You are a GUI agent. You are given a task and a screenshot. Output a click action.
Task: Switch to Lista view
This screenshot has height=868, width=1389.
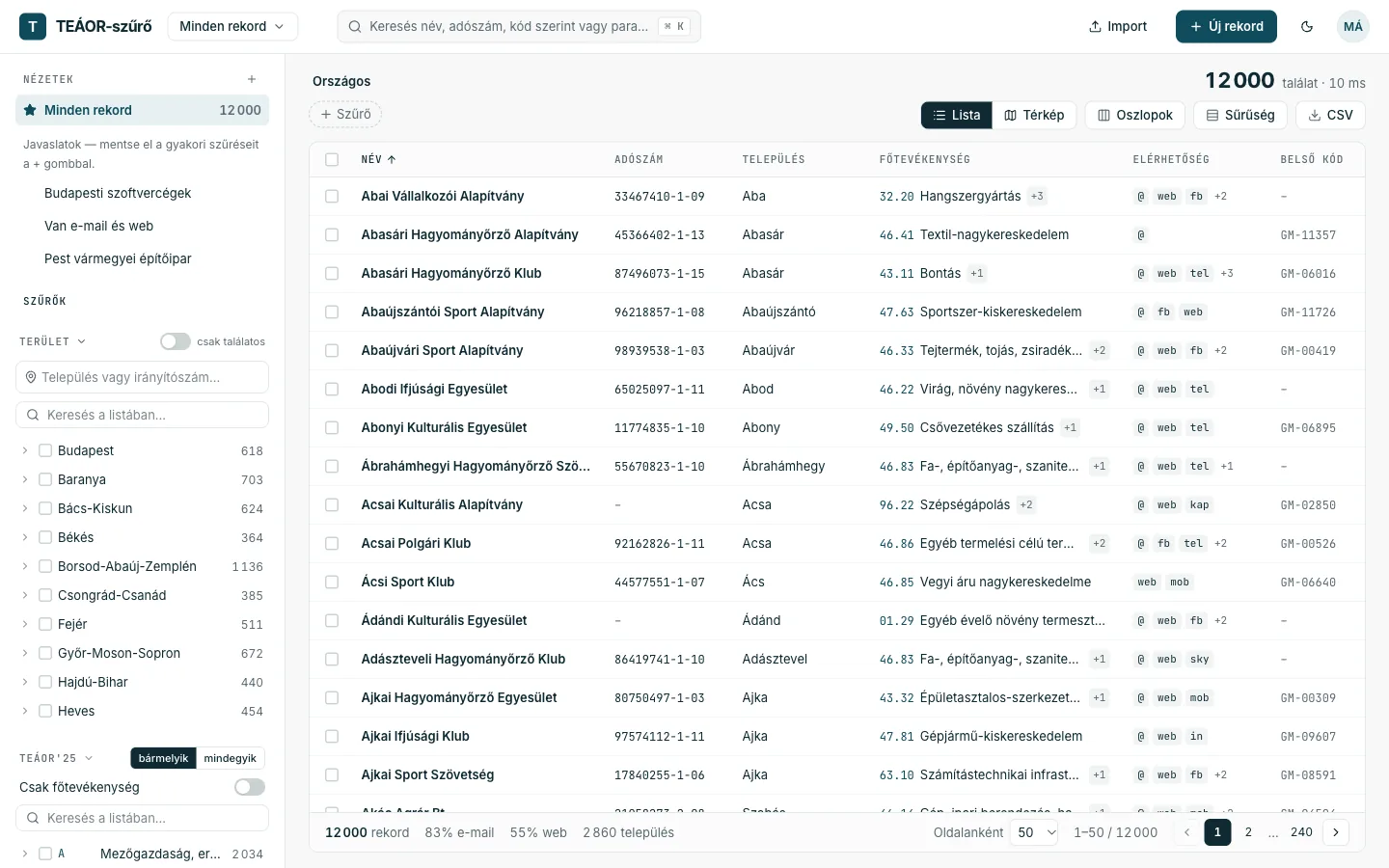[957, 115]
